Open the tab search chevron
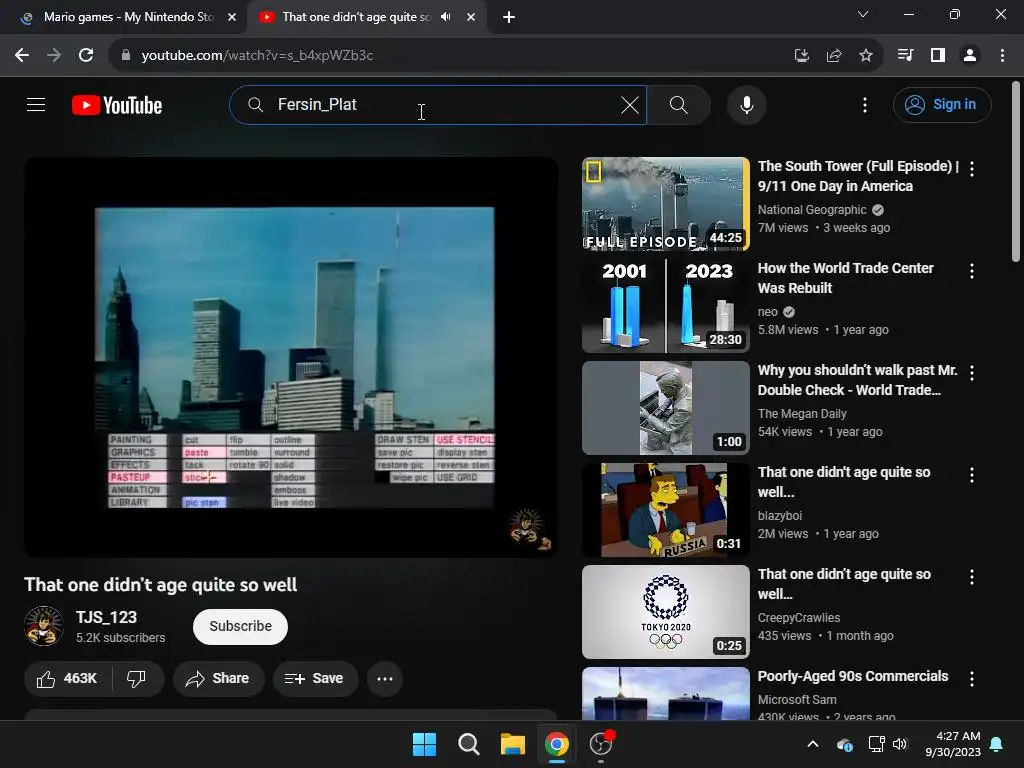This screenshot has height=768, width=1024. 863,14
